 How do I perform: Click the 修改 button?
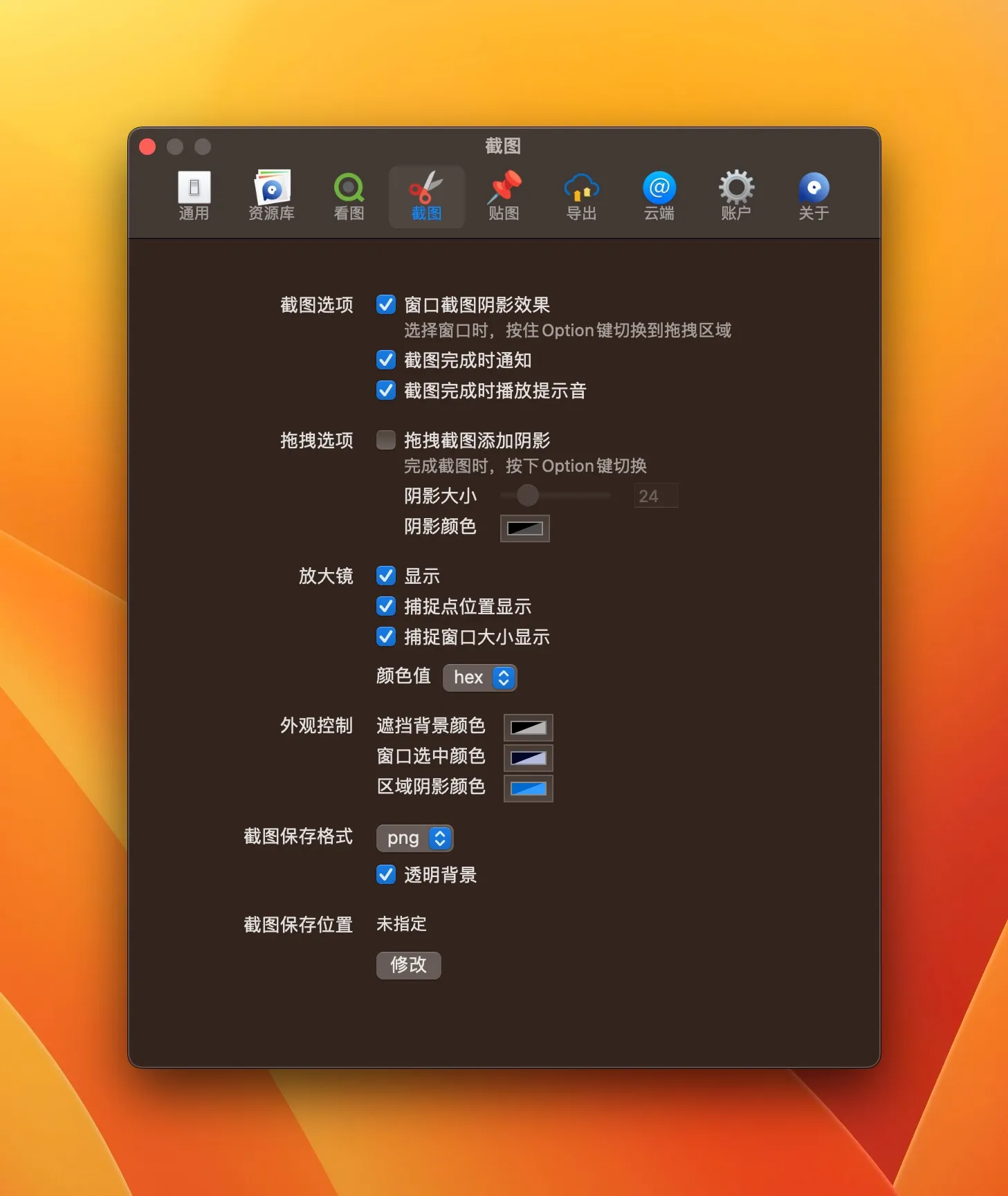click(x=409, y=965)
